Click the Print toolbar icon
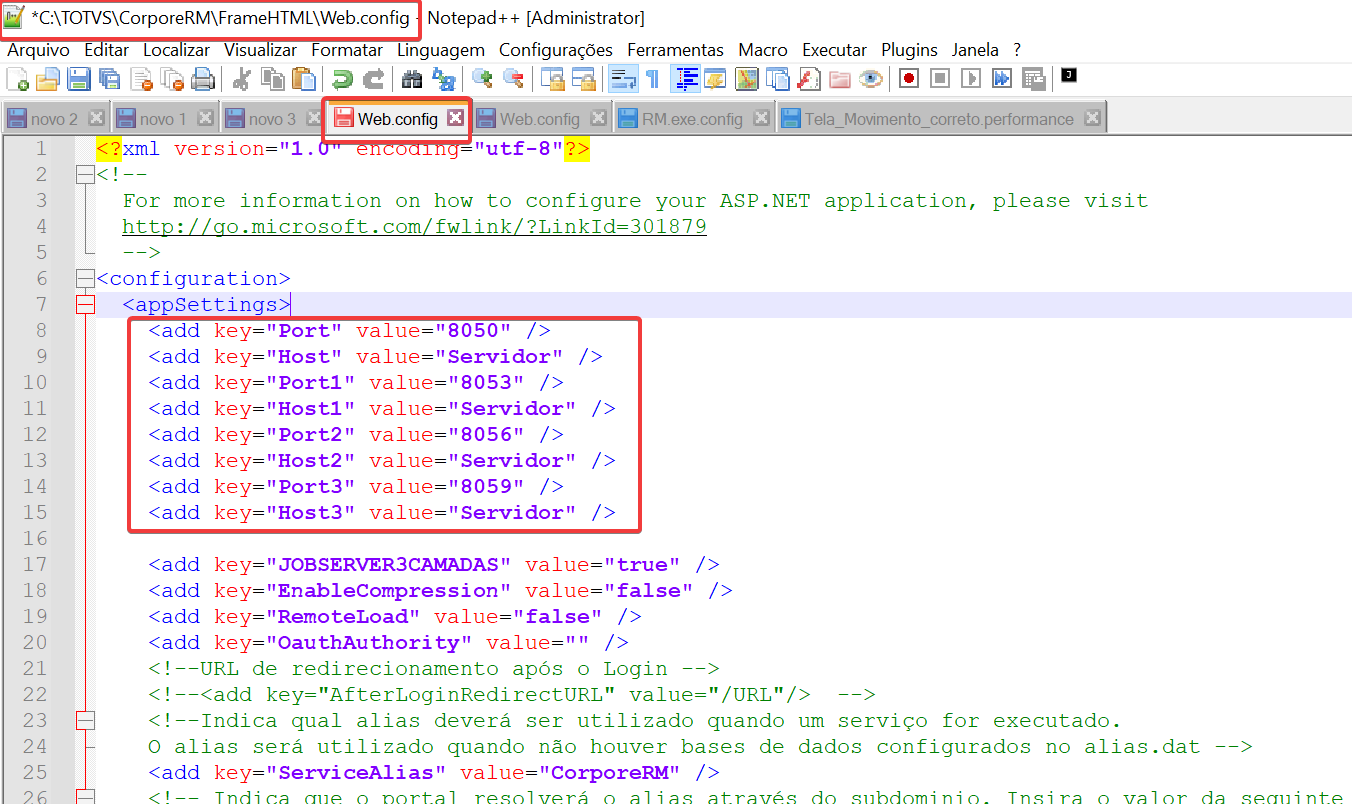1352x804 pixels. [x=203, y=79]
